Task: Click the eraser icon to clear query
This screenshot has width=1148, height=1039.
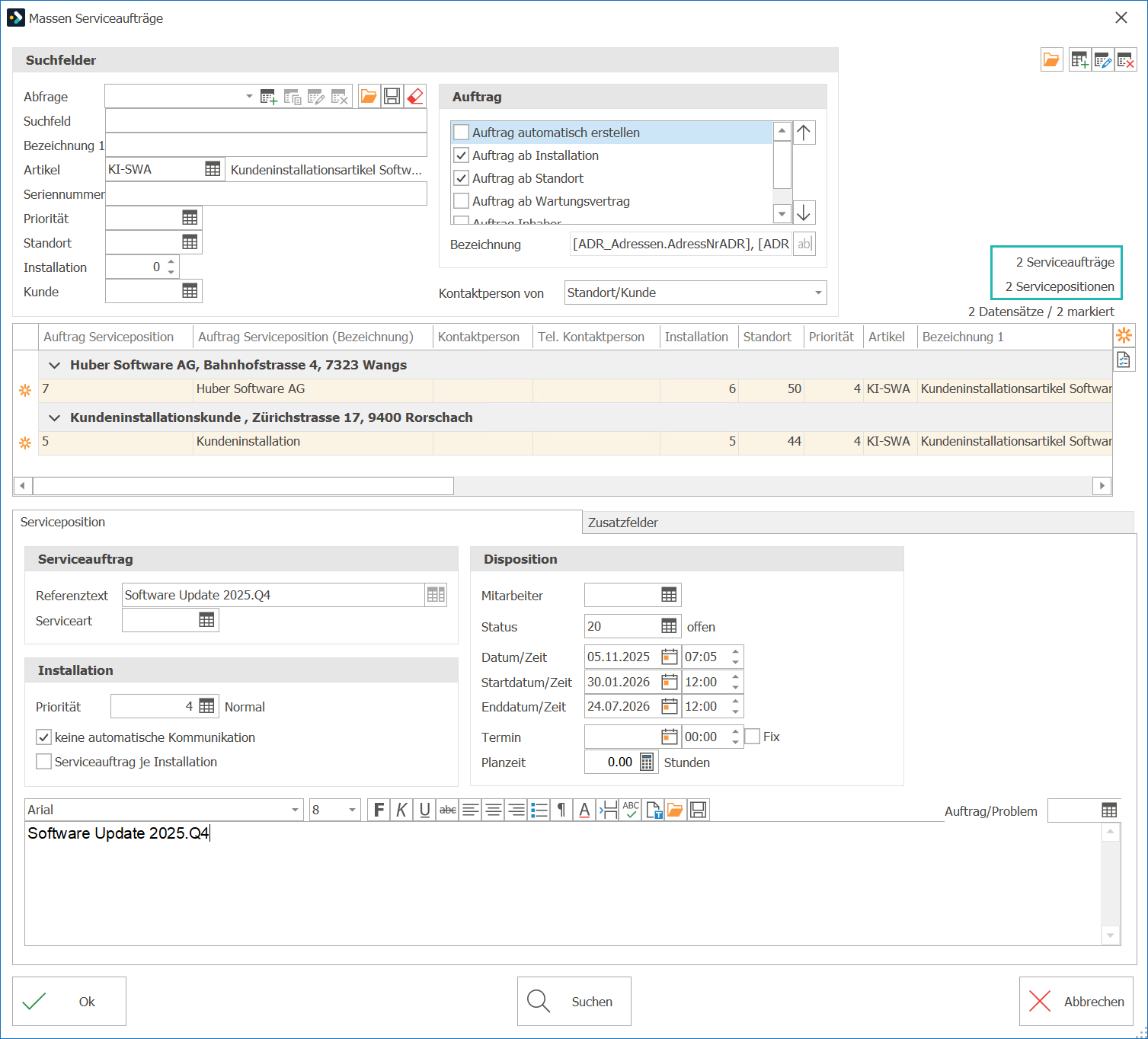Action: tap(415, 96)
